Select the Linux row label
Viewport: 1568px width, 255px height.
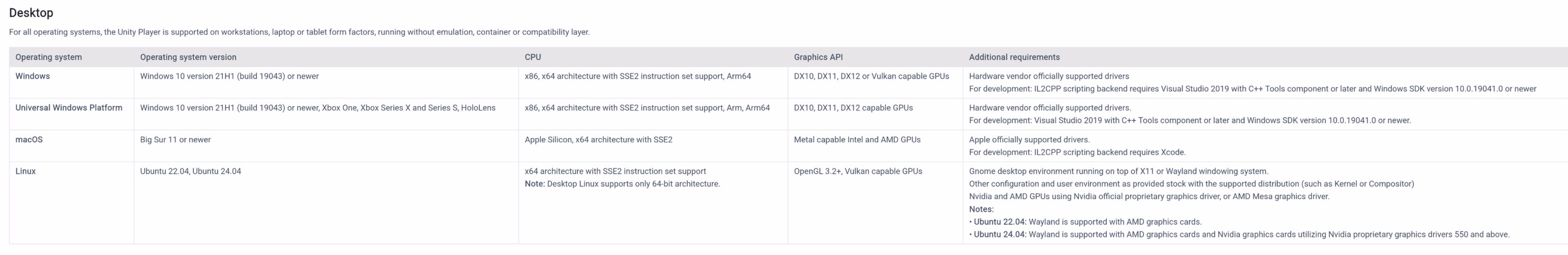pos(26,171)
